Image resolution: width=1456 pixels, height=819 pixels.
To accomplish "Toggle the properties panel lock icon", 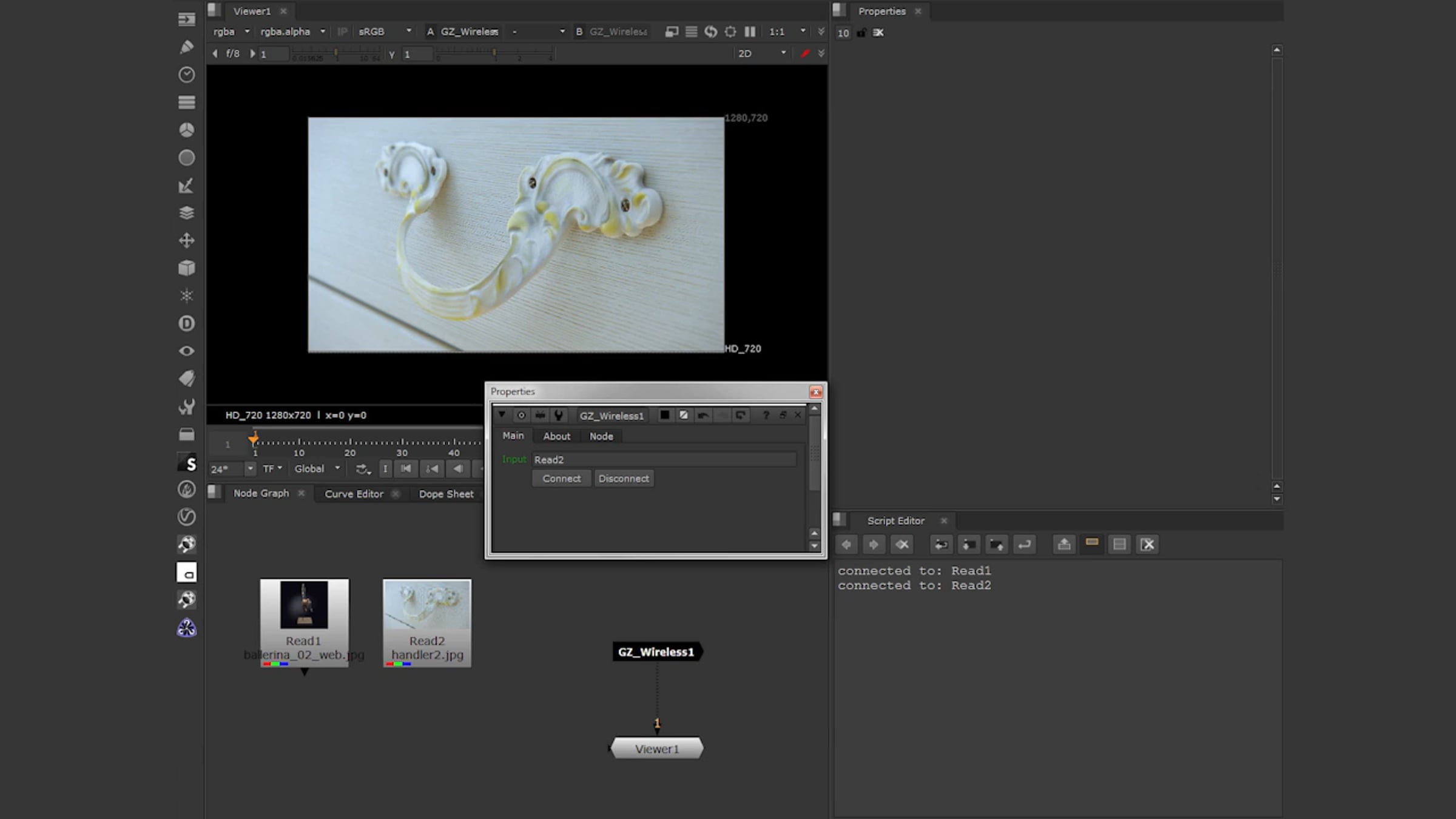I will (x=861, y=33).
